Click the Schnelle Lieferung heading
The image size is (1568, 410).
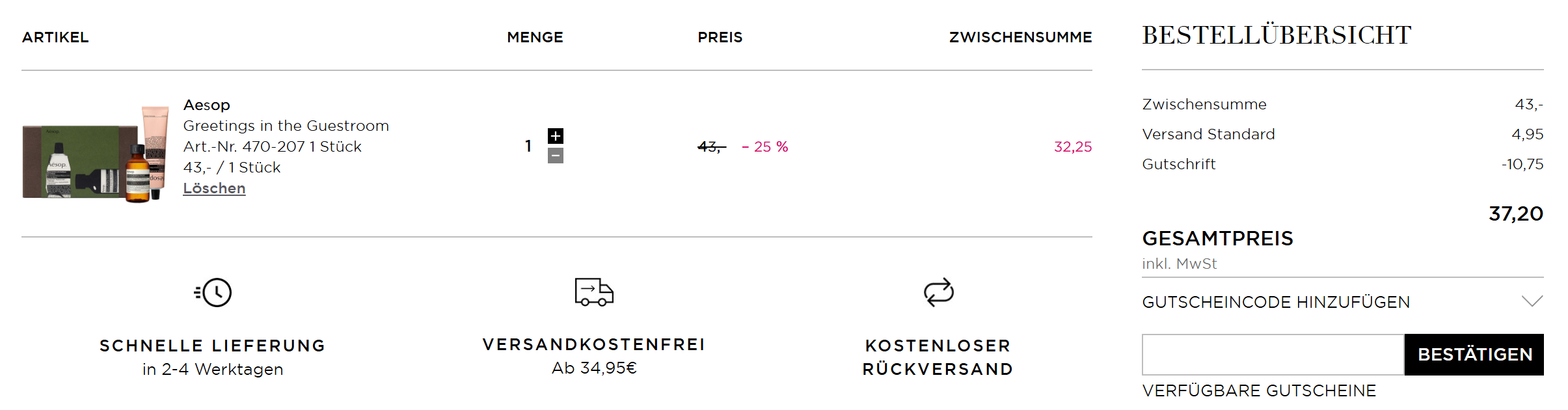point(213,346)
